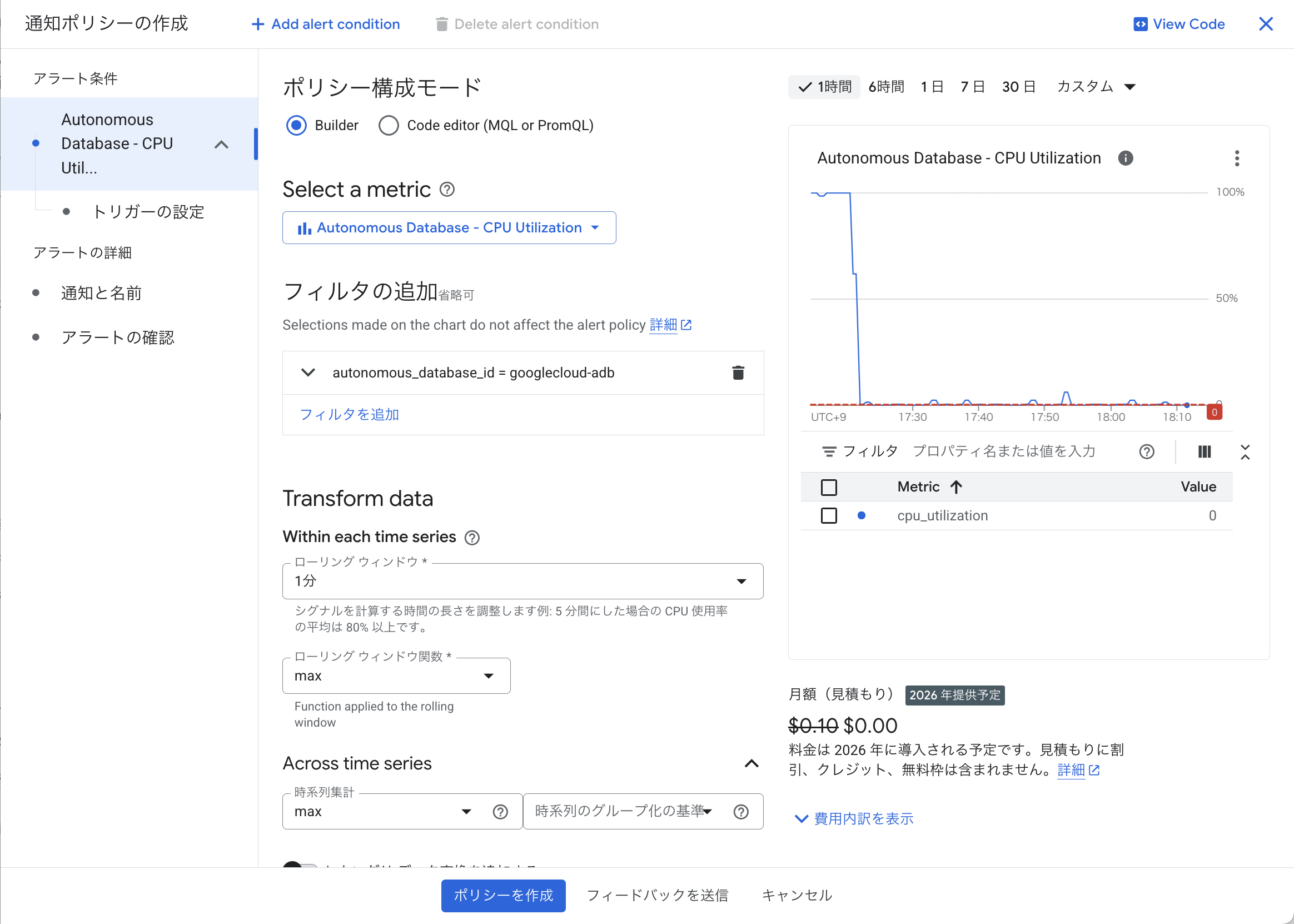Select the 30日 time range tab
Screen dimensions: 1294x924
[x=1018, y=87]
